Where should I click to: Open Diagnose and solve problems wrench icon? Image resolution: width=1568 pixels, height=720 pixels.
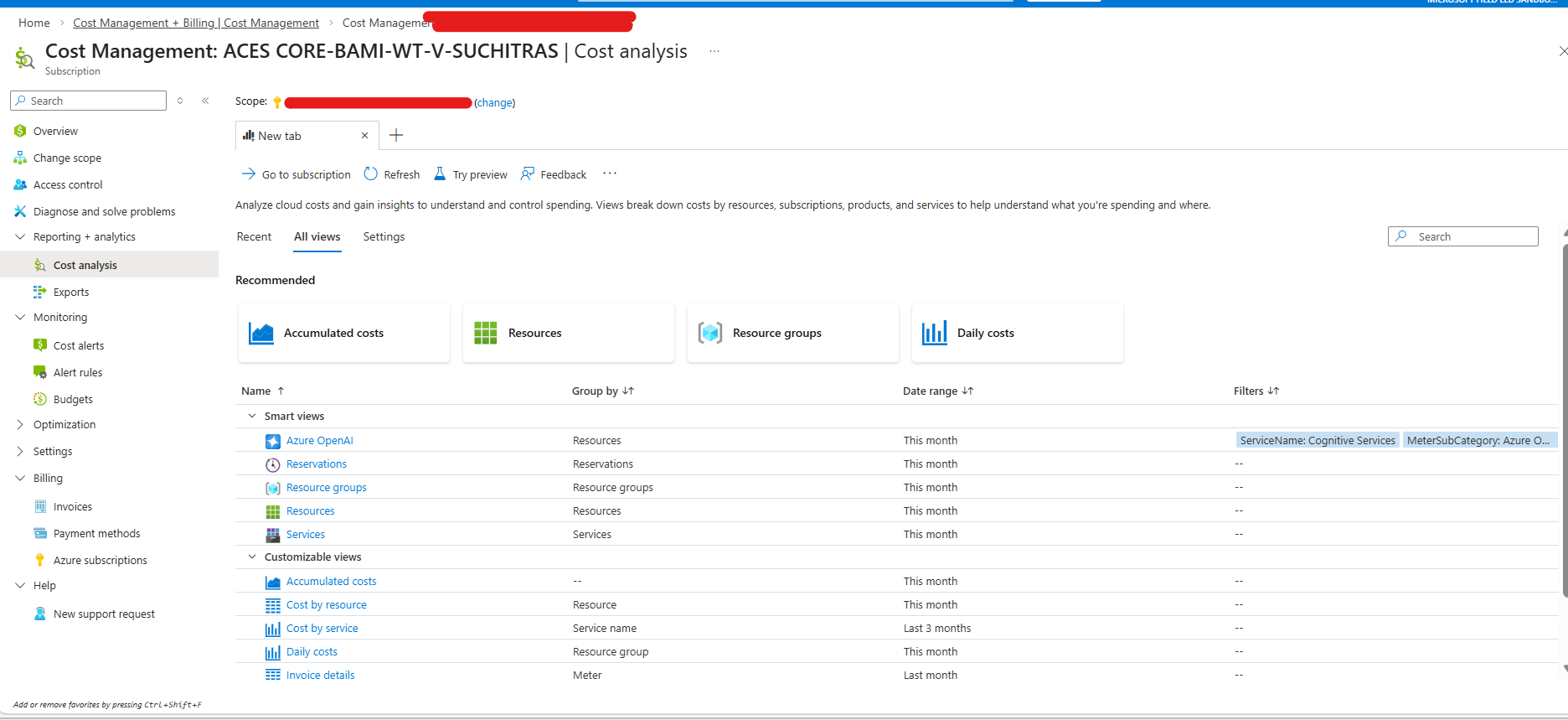(20, 211)
